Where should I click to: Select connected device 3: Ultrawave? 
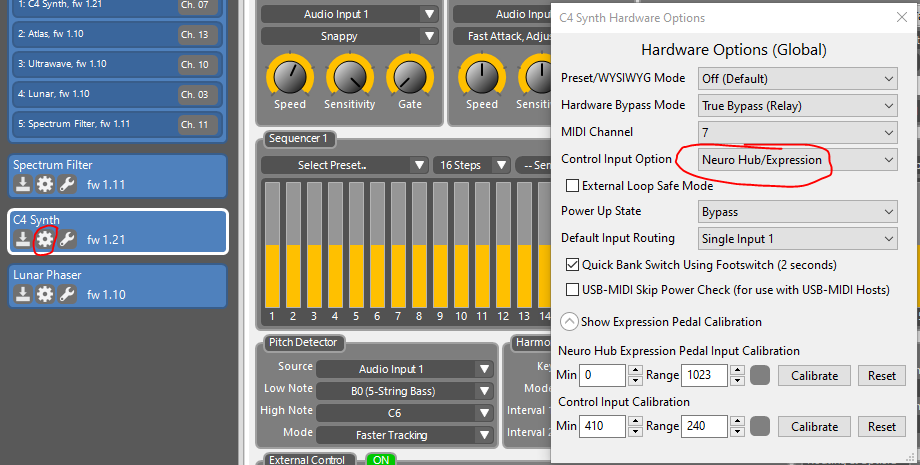[117, 64]
